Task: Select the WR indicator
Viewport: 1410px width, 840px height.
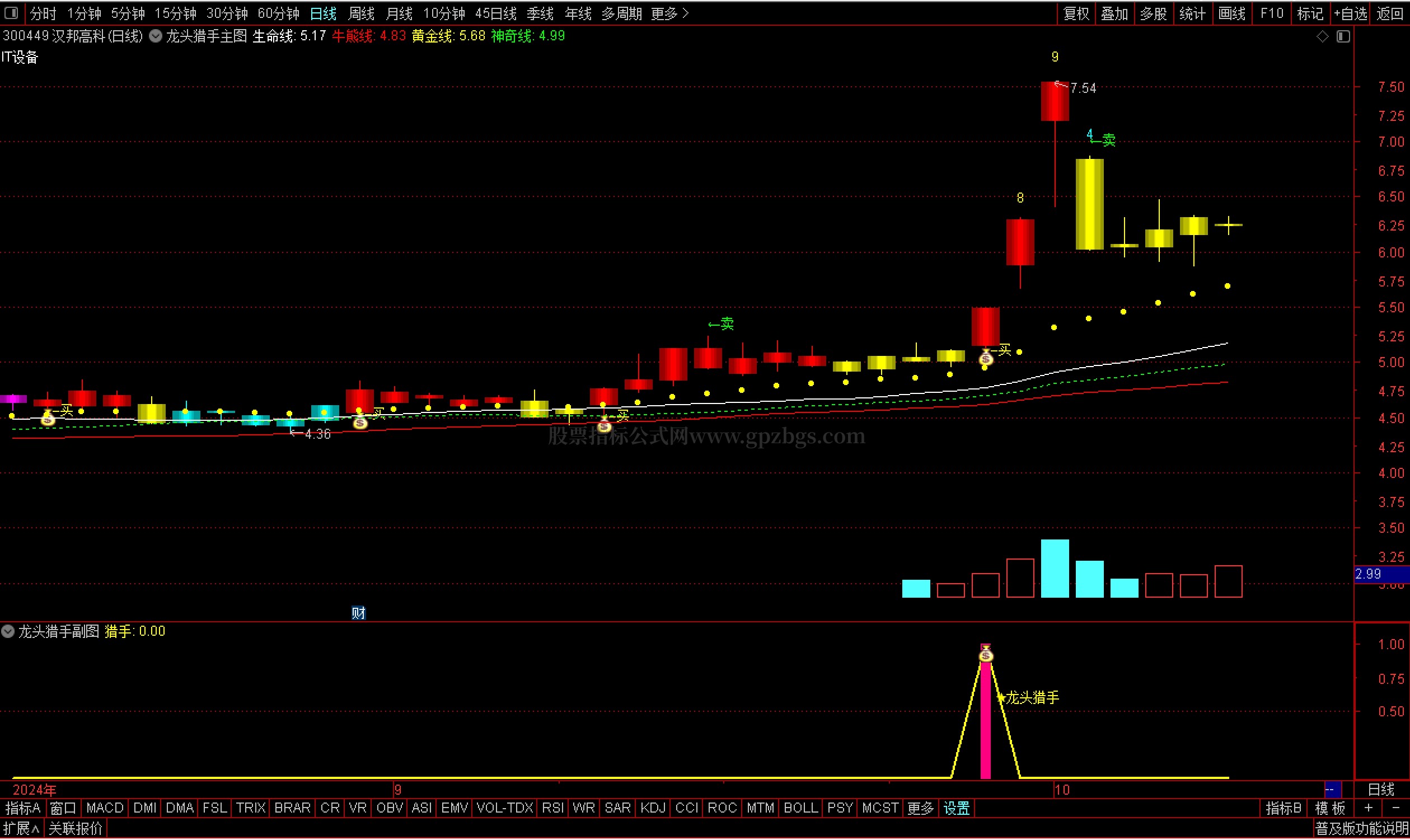Action: click(x=584, y=808)
